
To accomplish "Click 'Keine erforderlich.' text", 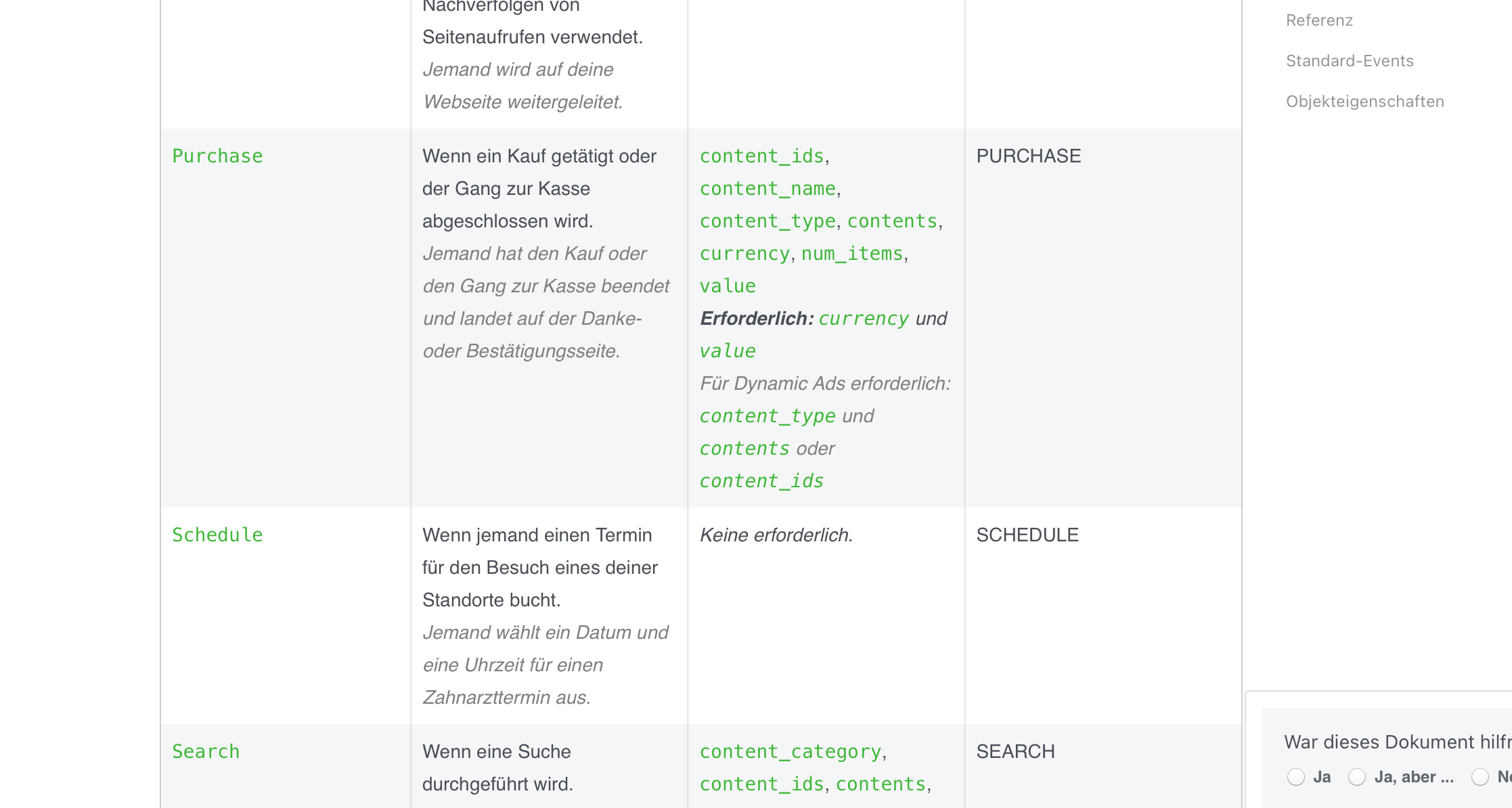I will tap(776, 535).
